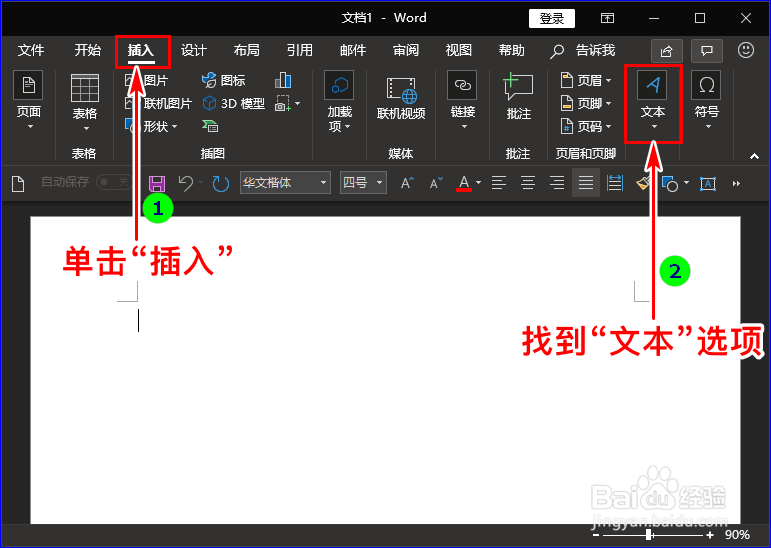771x548 pixels.
Task: Align text right
Action: point(557,183)
